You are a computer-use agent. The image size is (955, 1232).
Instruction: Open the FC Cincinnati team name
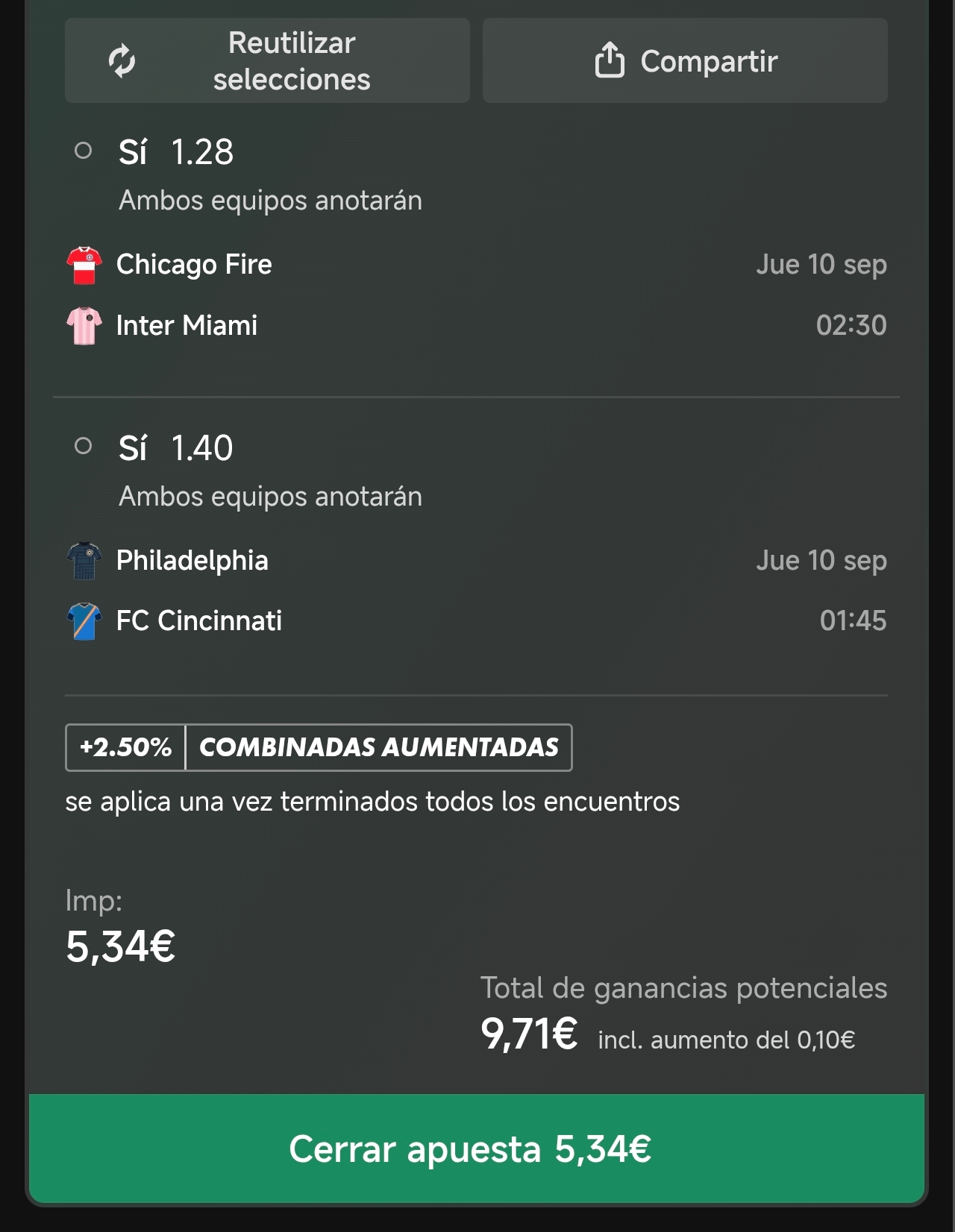(199, 621)
